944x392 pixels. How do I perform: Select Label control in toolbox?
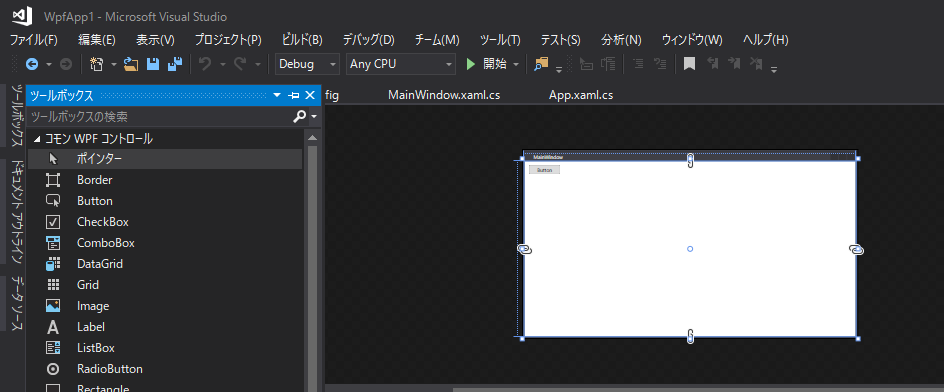point(164,327)
